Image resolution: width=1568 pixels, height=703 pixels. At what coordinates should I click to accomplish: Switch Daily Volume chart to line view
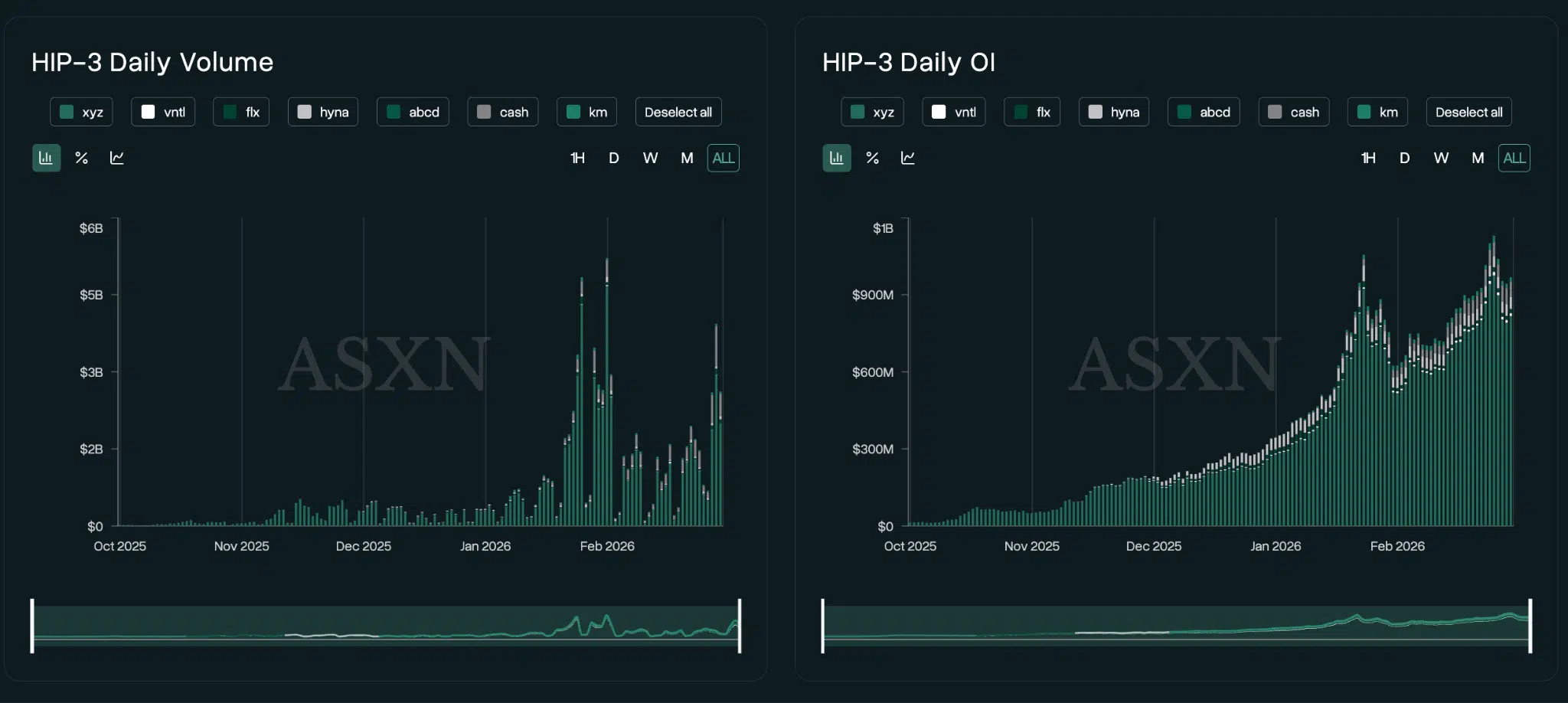(x=117, y=158)
